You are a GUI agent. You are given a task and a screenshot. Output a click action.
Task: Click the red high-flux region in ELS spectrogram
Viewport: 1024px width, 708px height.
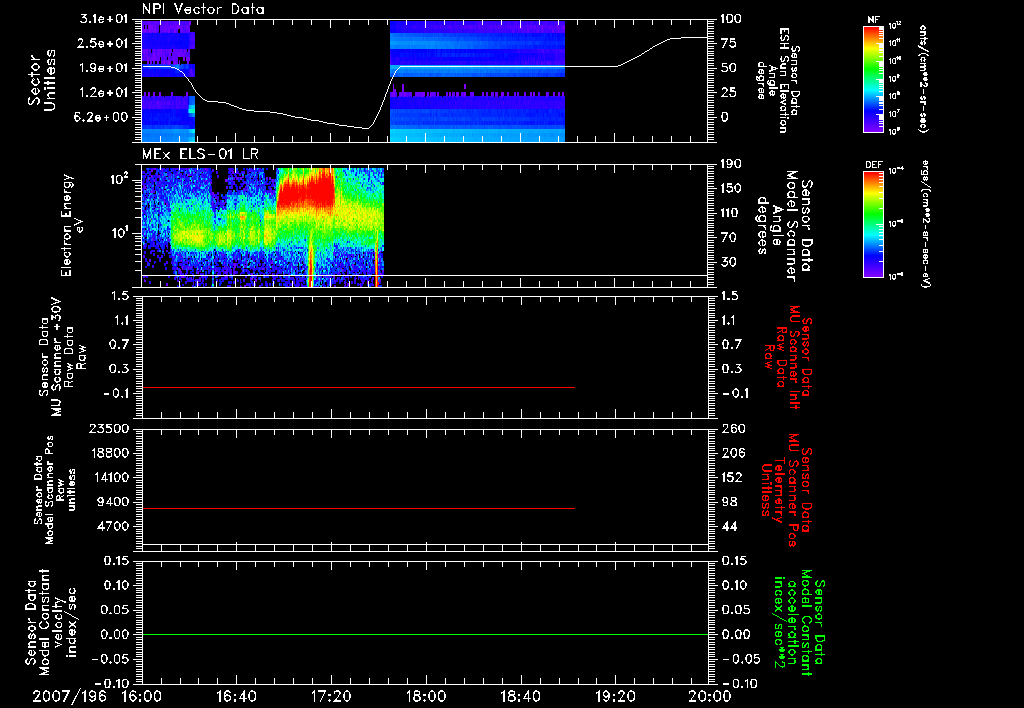(x=306, y=191)
